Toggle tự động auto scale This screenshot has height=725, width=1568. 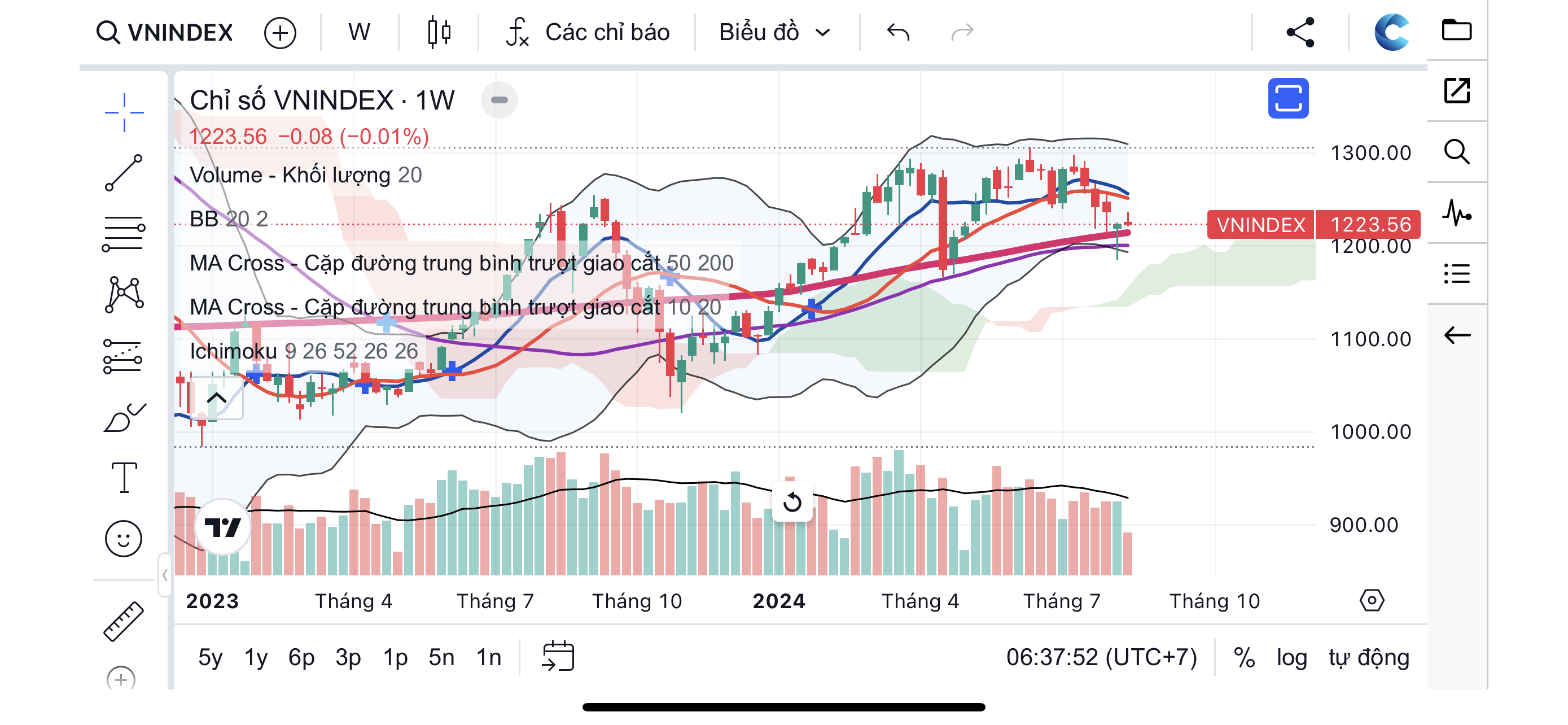point(1369,657)
